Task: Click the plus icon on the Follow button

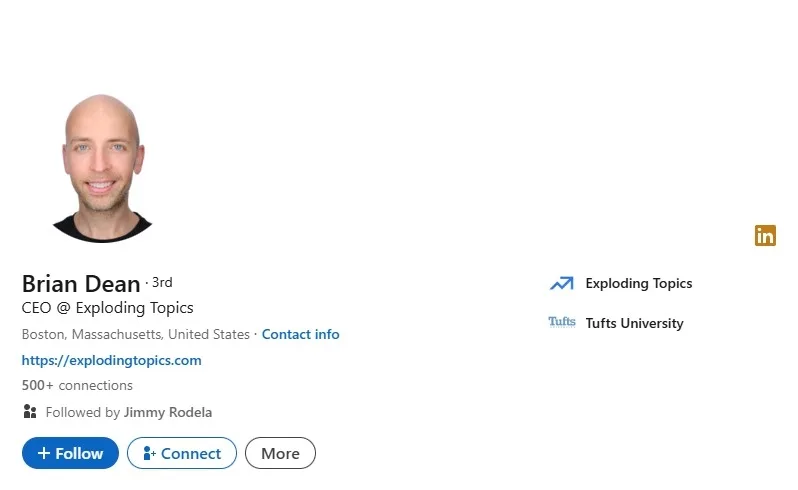Action: coord(44,454)
